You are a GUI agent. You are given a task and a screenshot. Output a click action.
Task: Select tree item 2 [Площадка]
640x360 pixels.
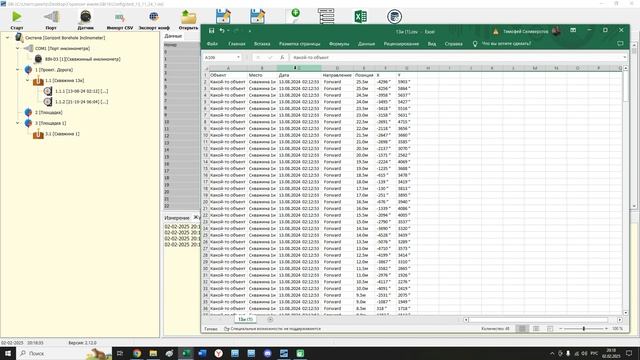pyautogui.click(x=49, y=112)
